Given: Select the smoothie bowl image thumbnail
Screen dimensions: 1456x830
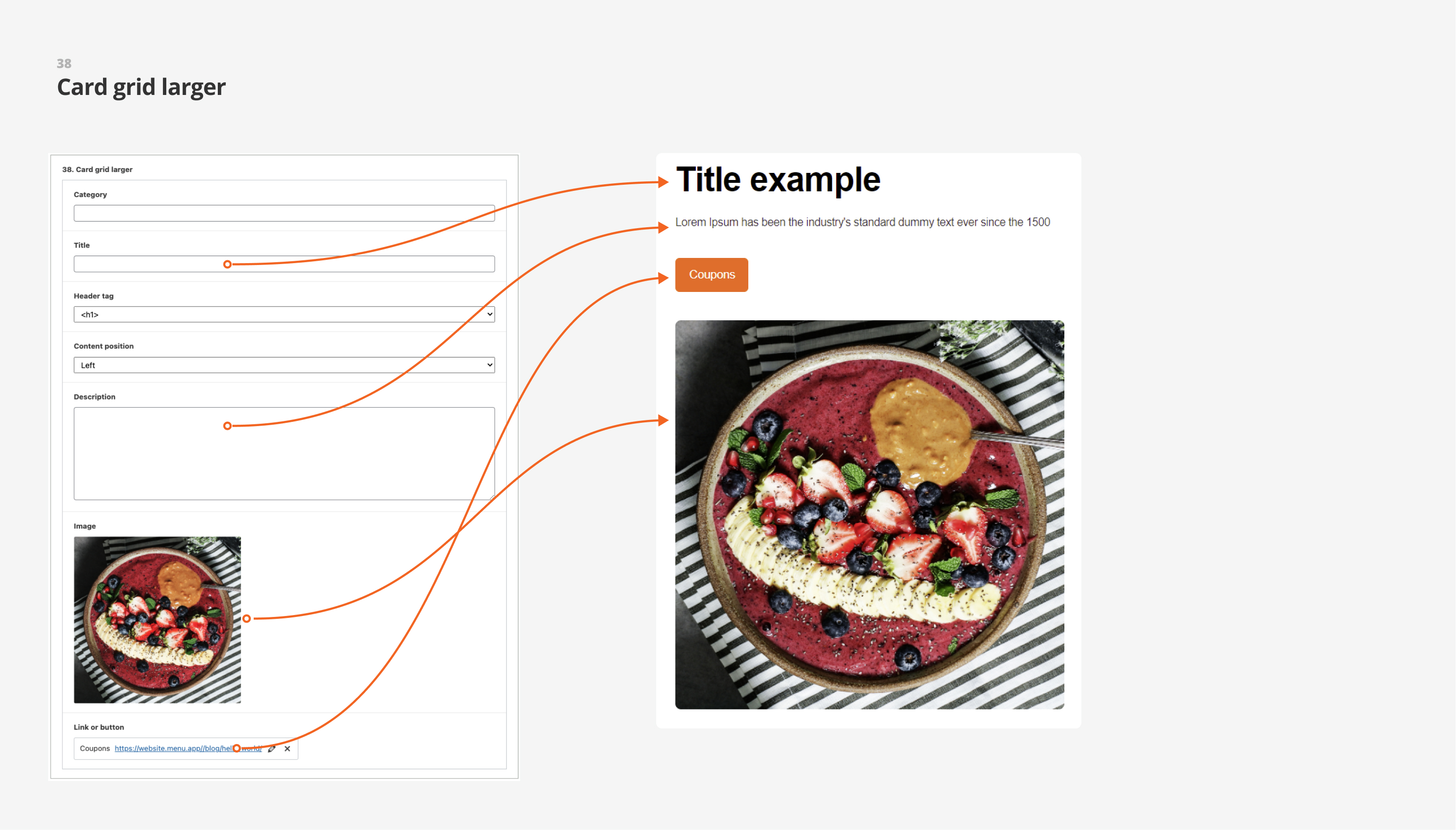Looking at the screenshot, I should [x=157, y=620].
